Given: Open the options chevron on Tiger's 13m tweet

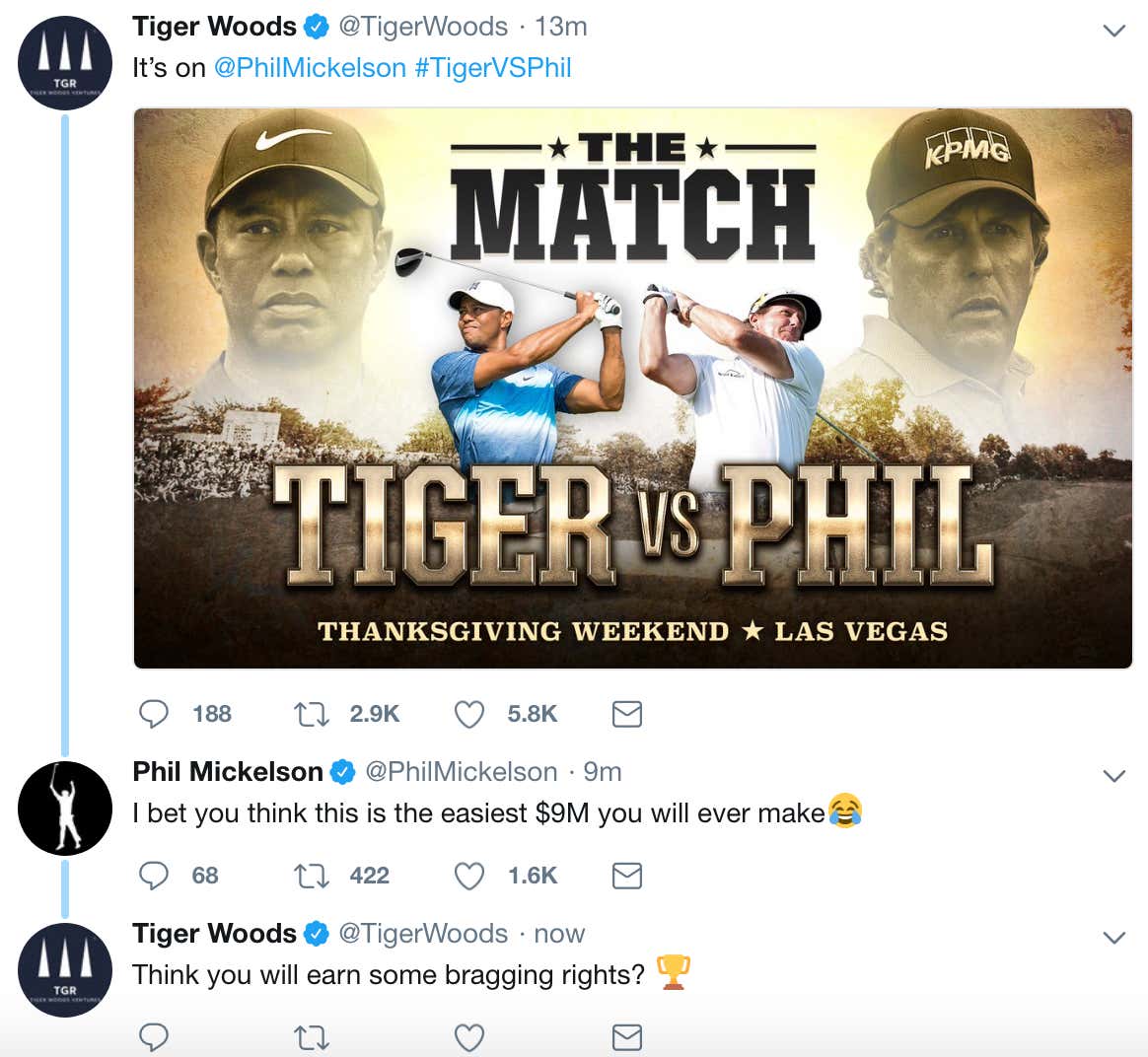Looking at the screenshot, I should point(1113,30).
